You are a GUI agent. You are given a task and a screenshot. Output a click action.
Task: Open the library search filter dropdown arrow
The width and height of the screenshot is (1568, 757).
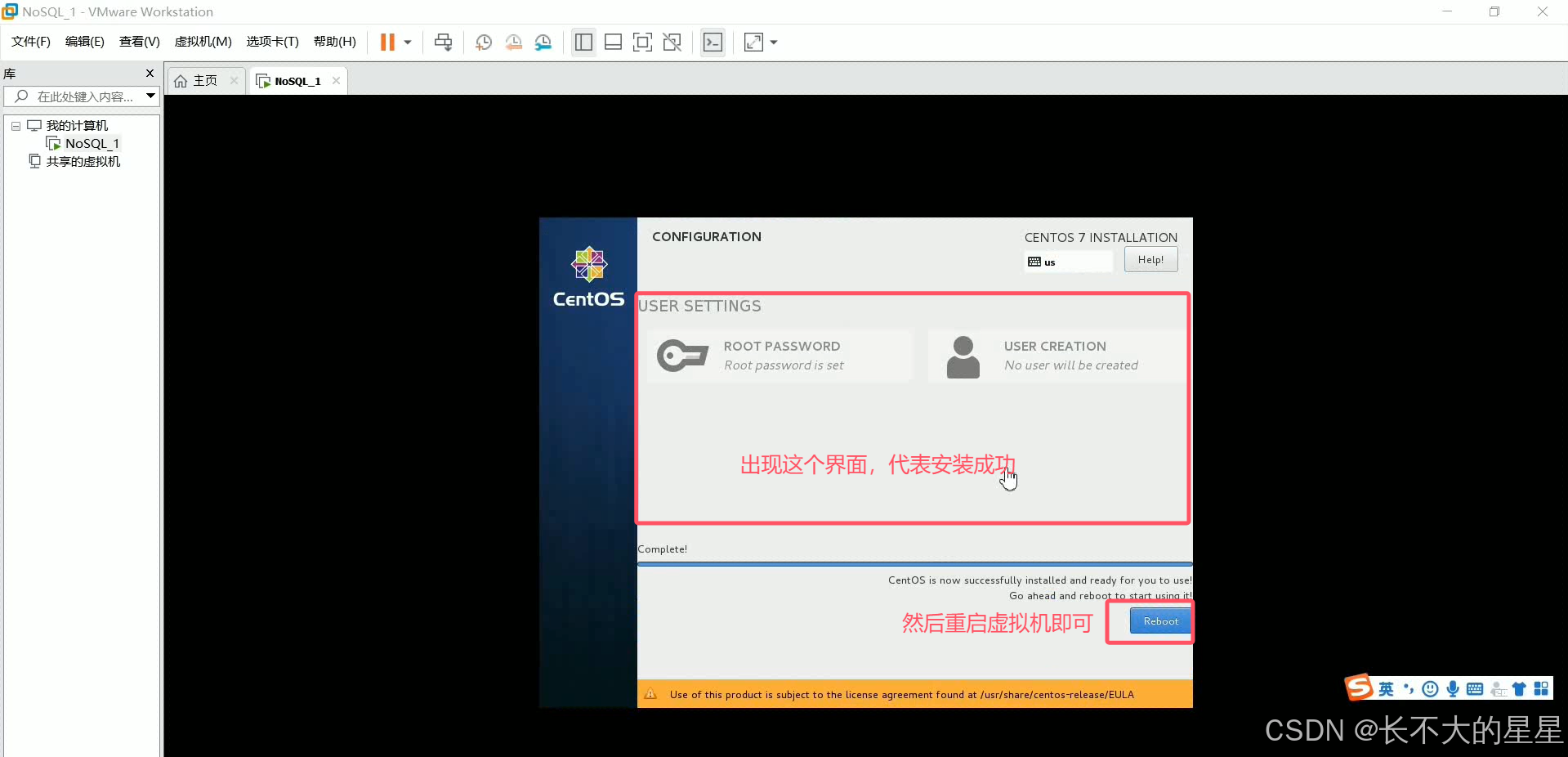pyautogui.click(x=151, y=96)
